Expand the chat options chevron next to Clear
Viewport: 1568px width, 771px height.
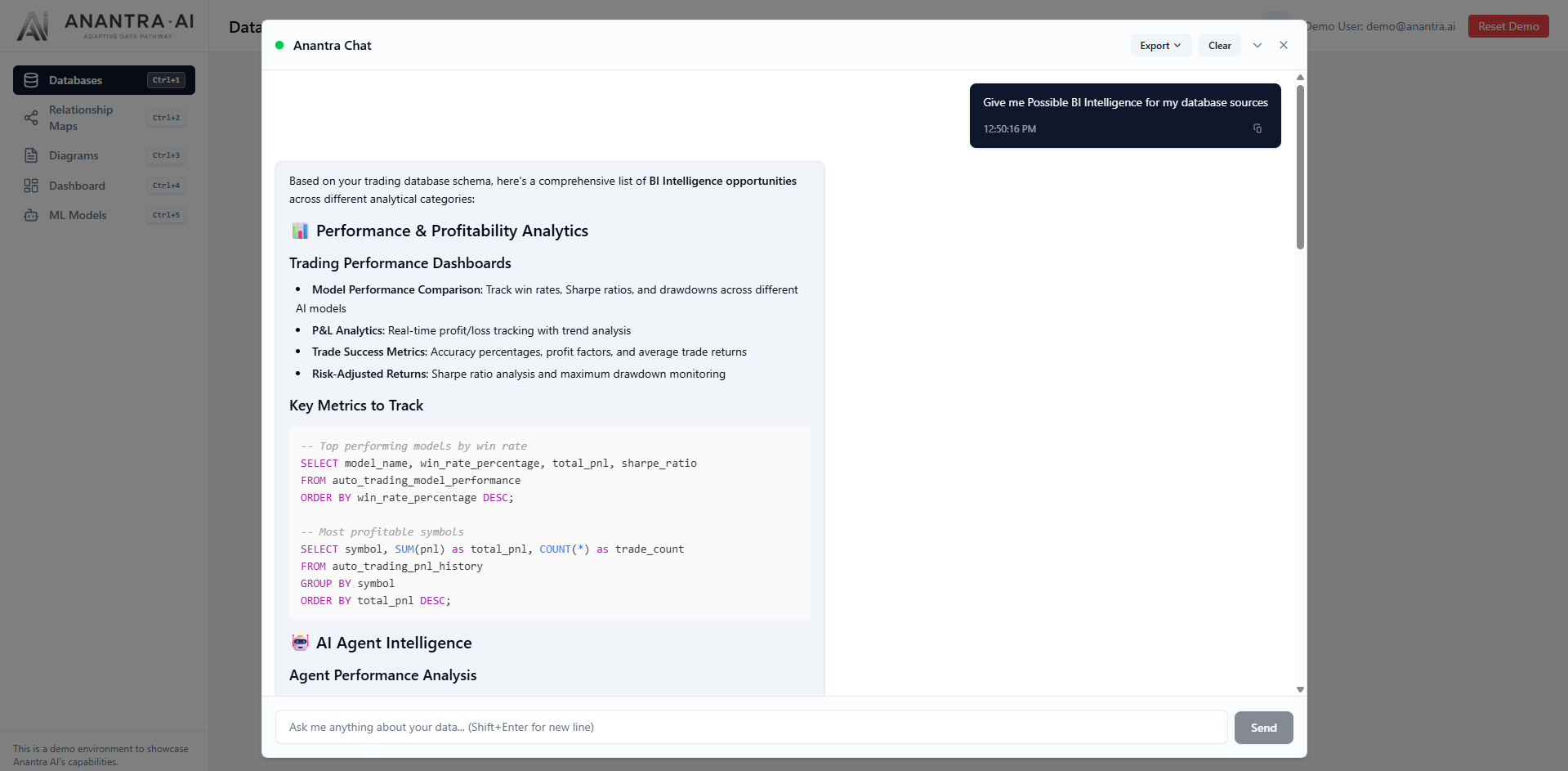[1257, 45]
